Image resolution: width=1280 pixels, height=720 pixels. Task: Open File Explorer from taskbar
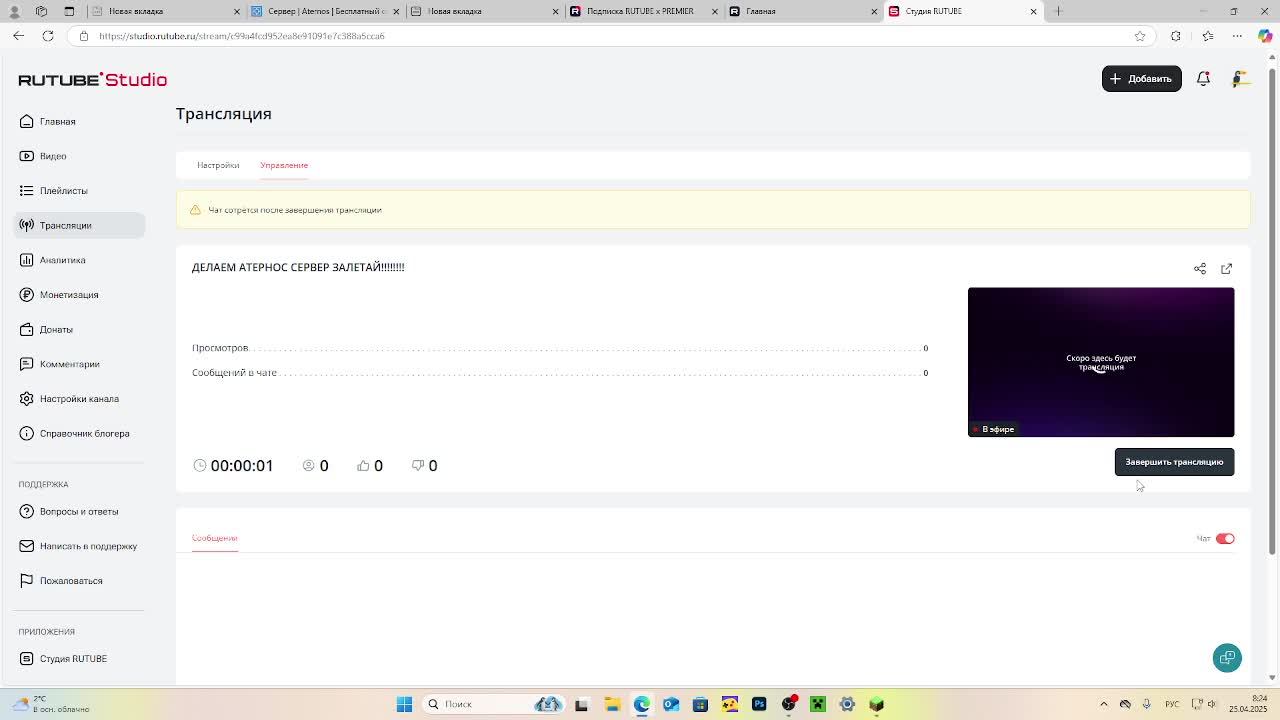[x=612, y=704]
